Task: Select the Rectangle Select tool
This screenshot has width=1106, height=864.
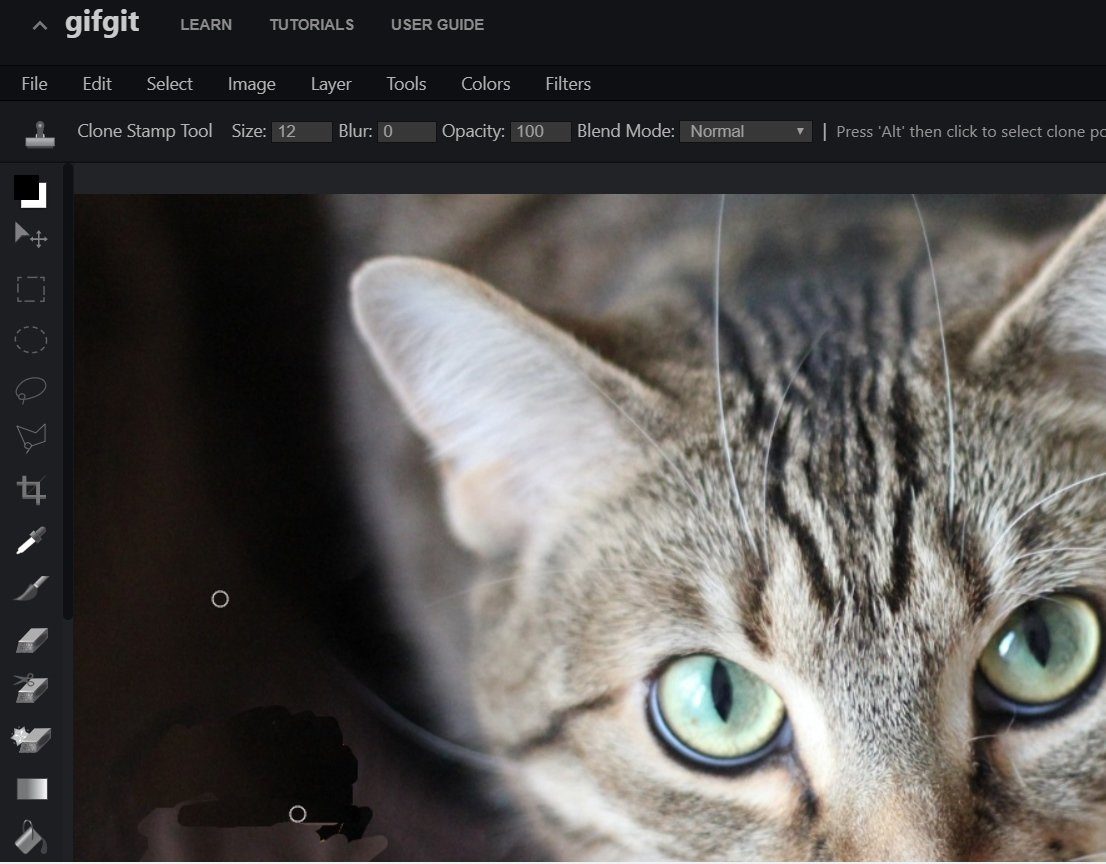Action: (31, 289)
